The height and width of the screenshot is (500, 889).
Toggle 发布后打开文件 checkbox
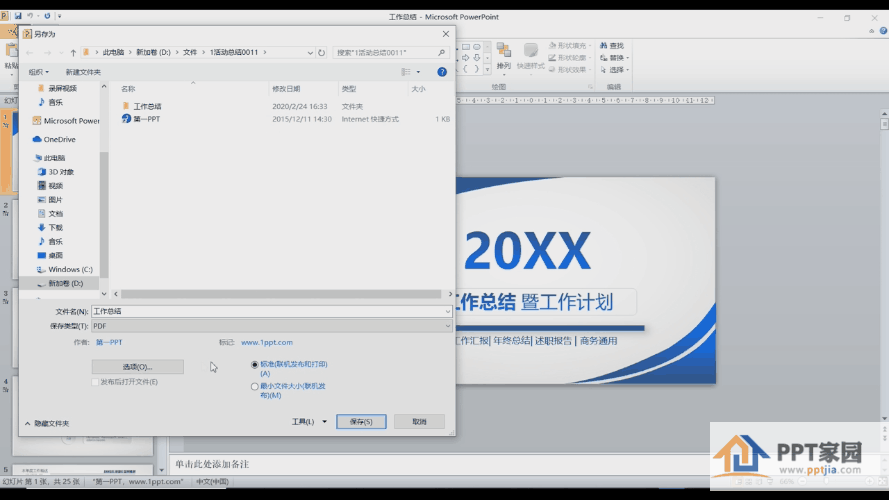click(95, 382)
